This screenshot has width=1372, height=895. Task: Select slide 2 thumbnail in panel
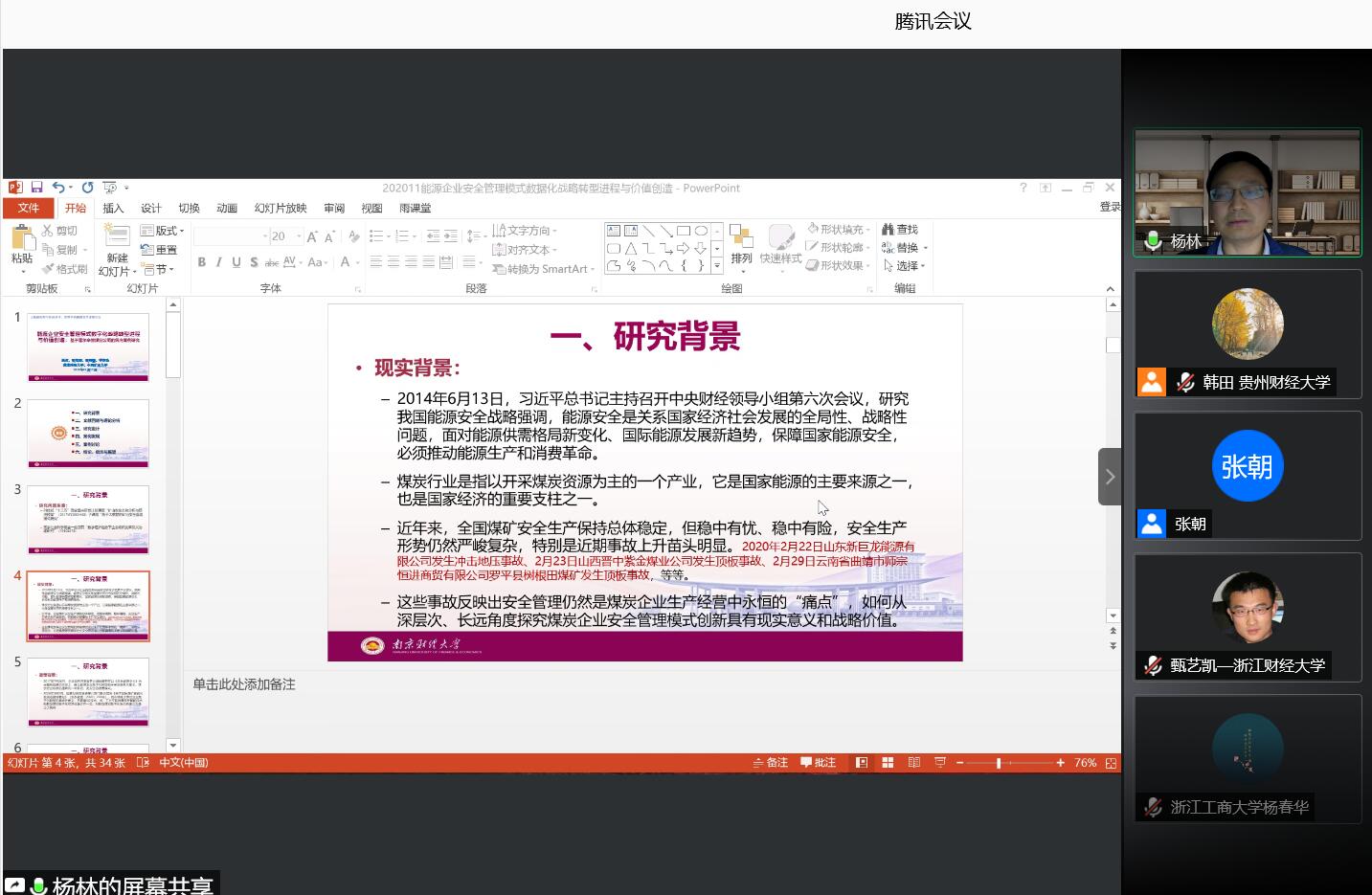click(x=88, y=433)
